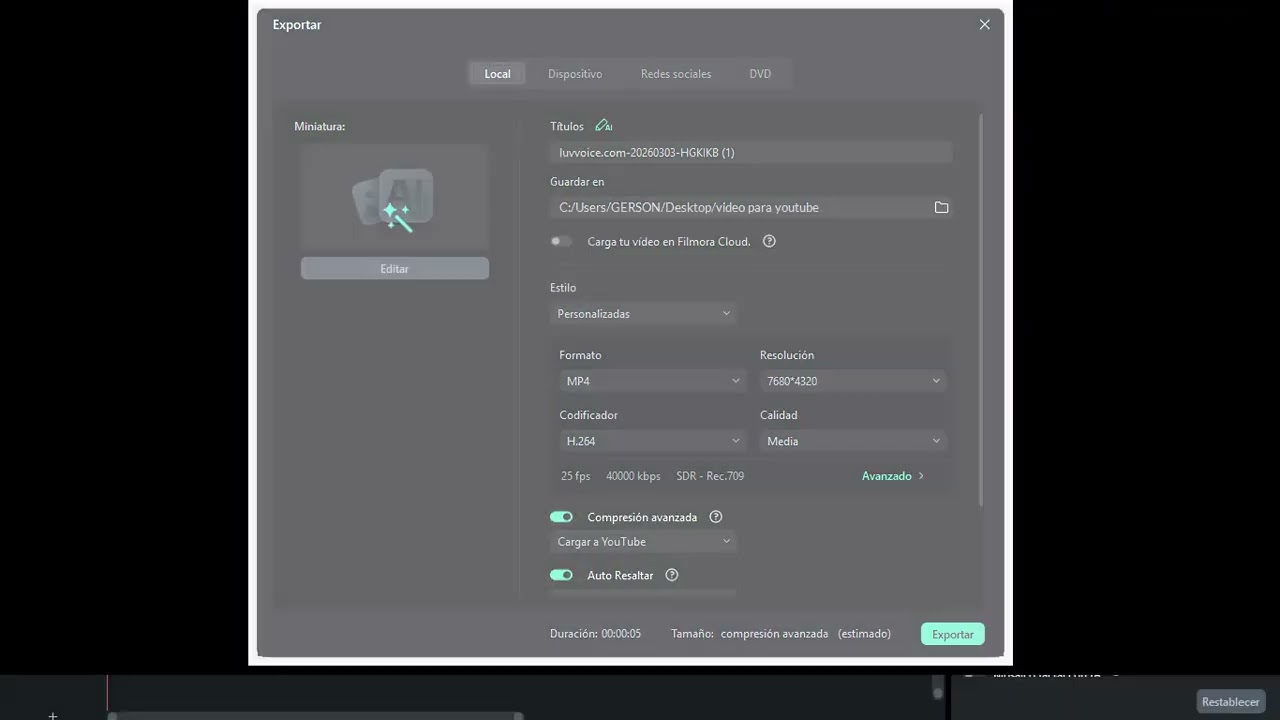Open the Formato MP4 dropdown

(x=652, y=381)
